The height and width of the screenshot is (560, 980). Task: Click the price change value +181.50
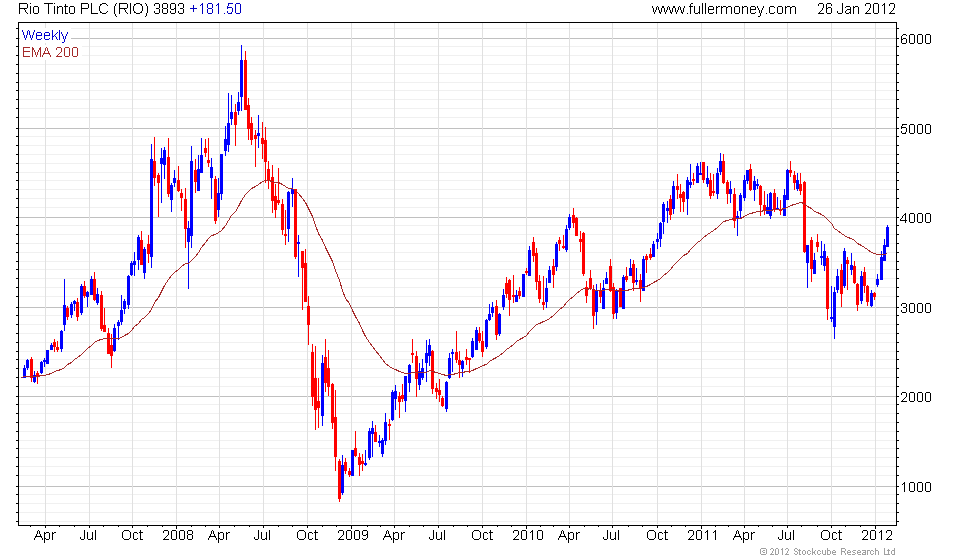[x=215, y=9]
